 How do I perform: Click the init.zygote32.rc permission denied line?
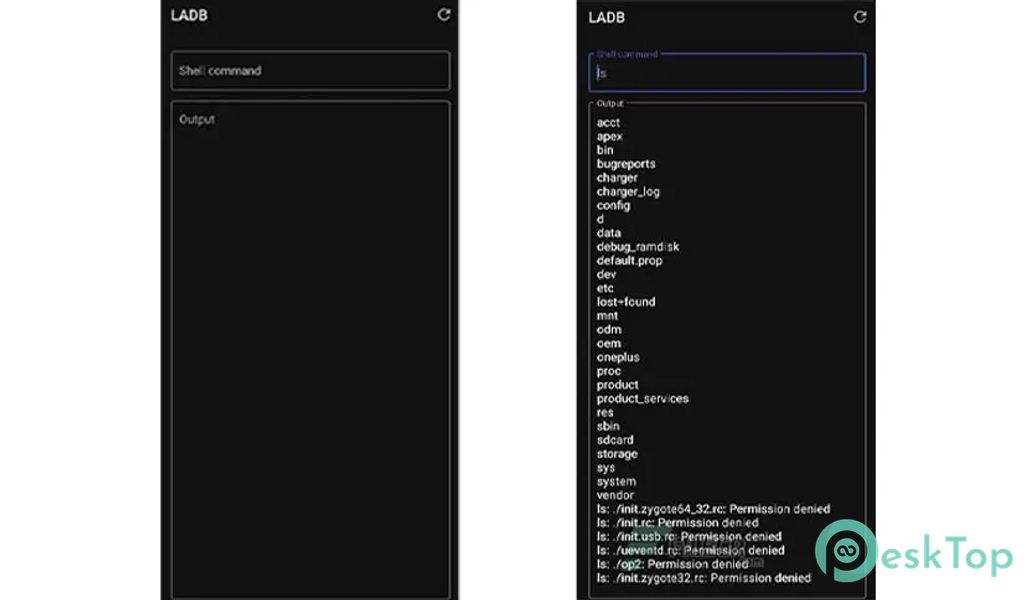(x=704, y=578)
